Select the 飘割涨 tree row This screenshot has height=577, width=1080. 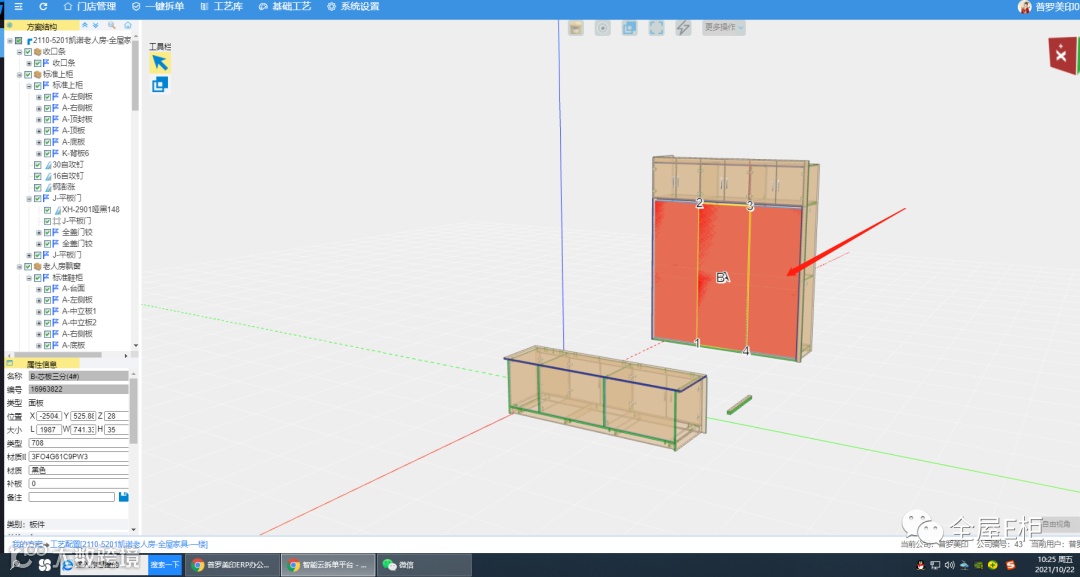(x=64, y=187)
